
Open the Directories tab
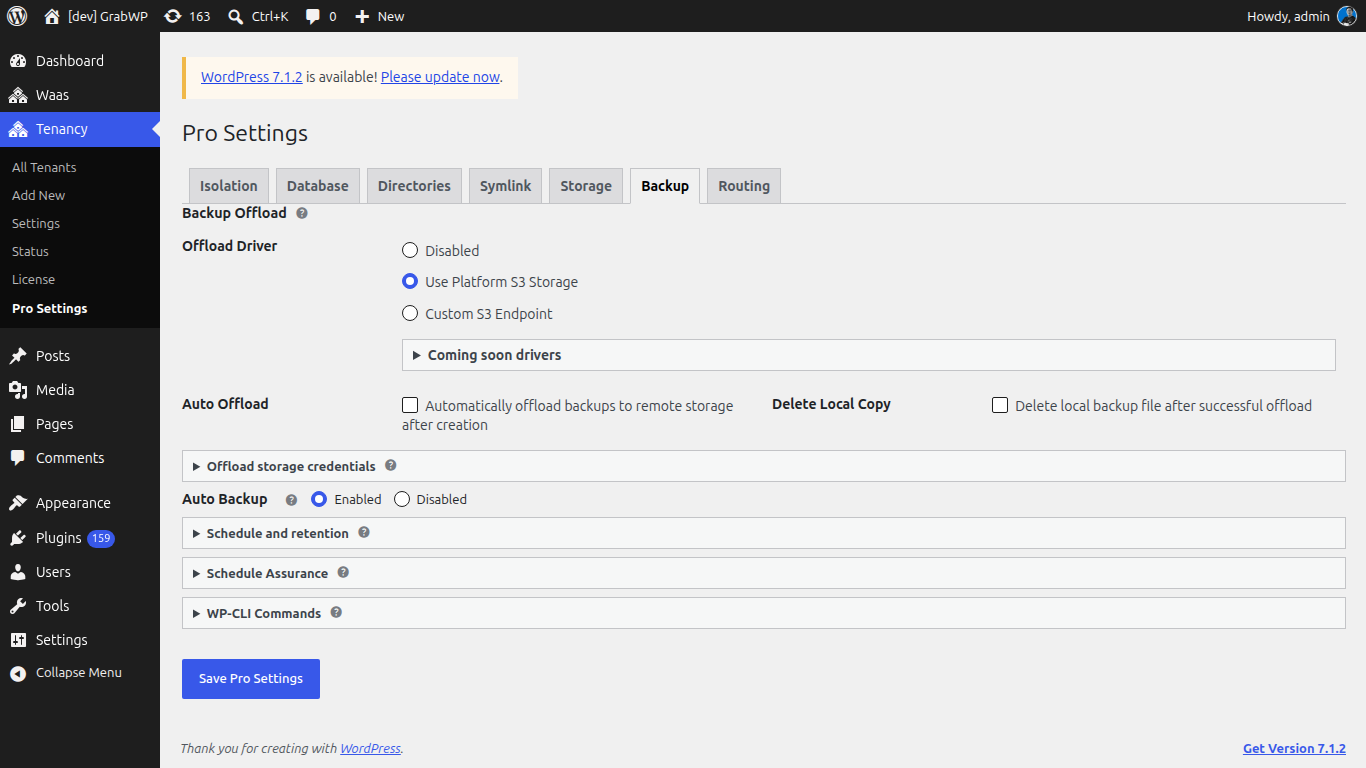[414, 186]
